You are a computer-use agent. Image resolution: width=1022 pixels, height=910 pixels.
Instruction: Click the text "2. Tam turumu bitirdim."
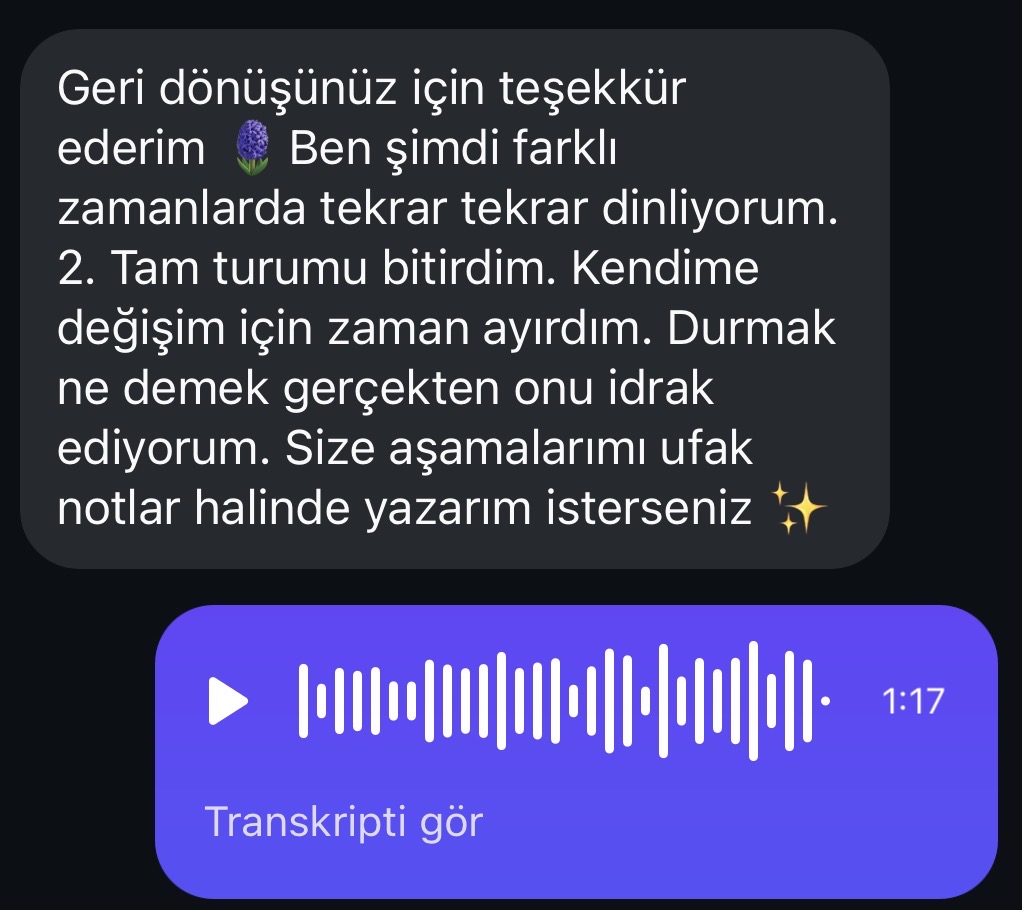(307, 268)
